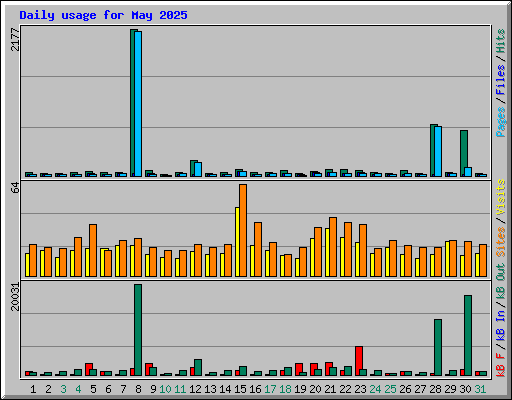Click day 5 on the x-axis
Screen dimensions: 512x400
coord(93,389)
